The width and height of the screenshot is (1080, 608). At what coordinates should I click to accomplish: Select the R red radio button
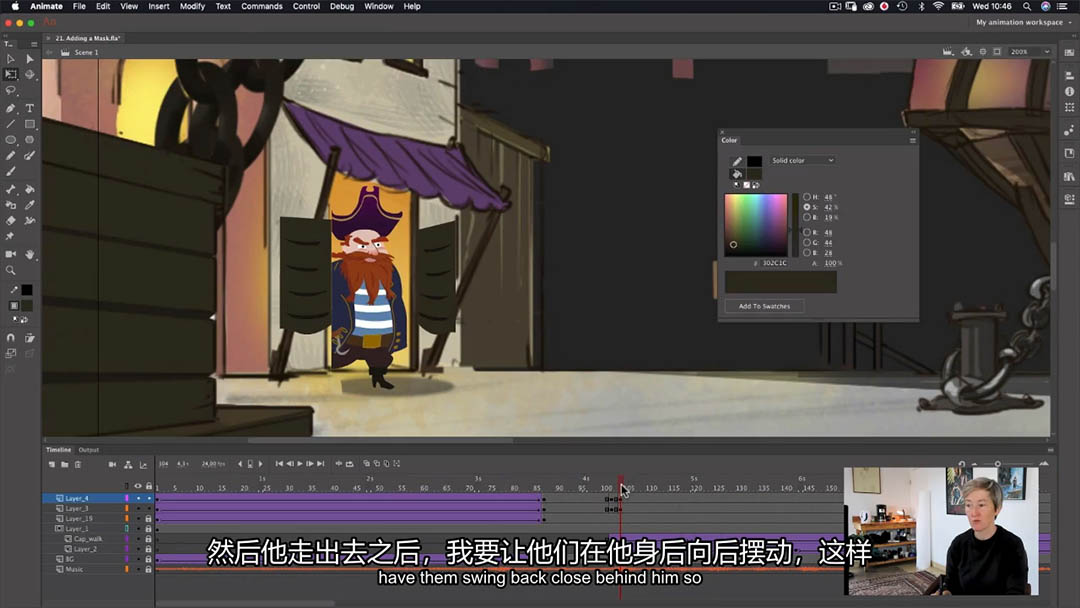click(x=807, y=233)
